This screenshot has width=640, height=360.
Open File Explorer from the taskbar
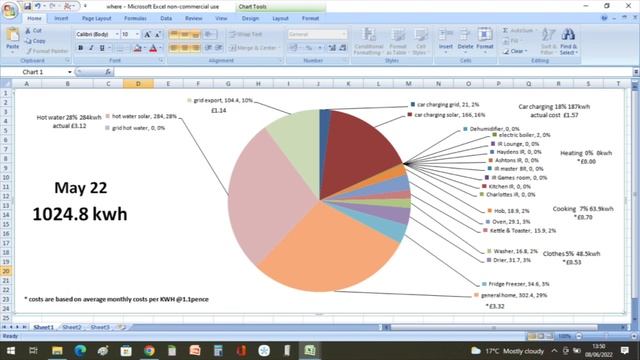point(57,351)
